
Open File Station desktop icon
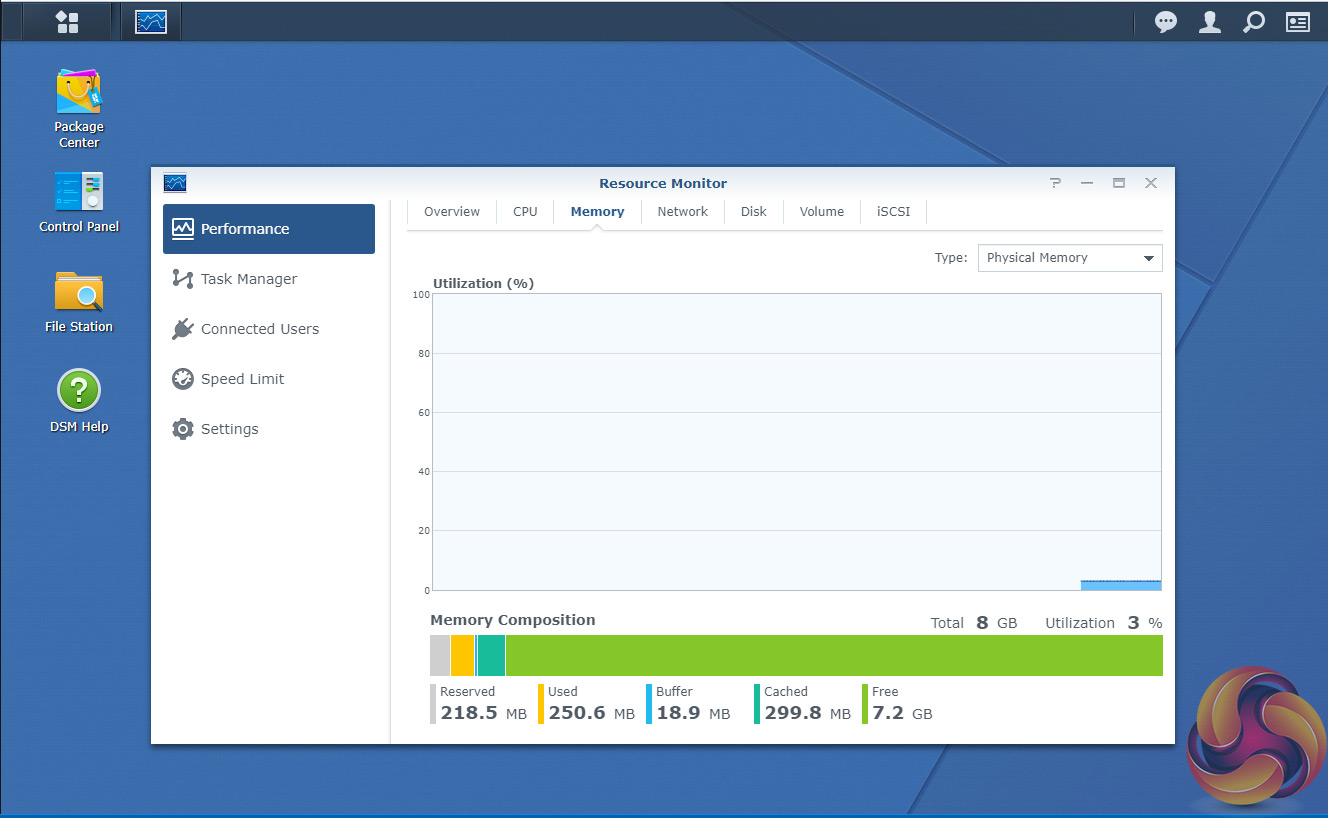coord(79,302)
